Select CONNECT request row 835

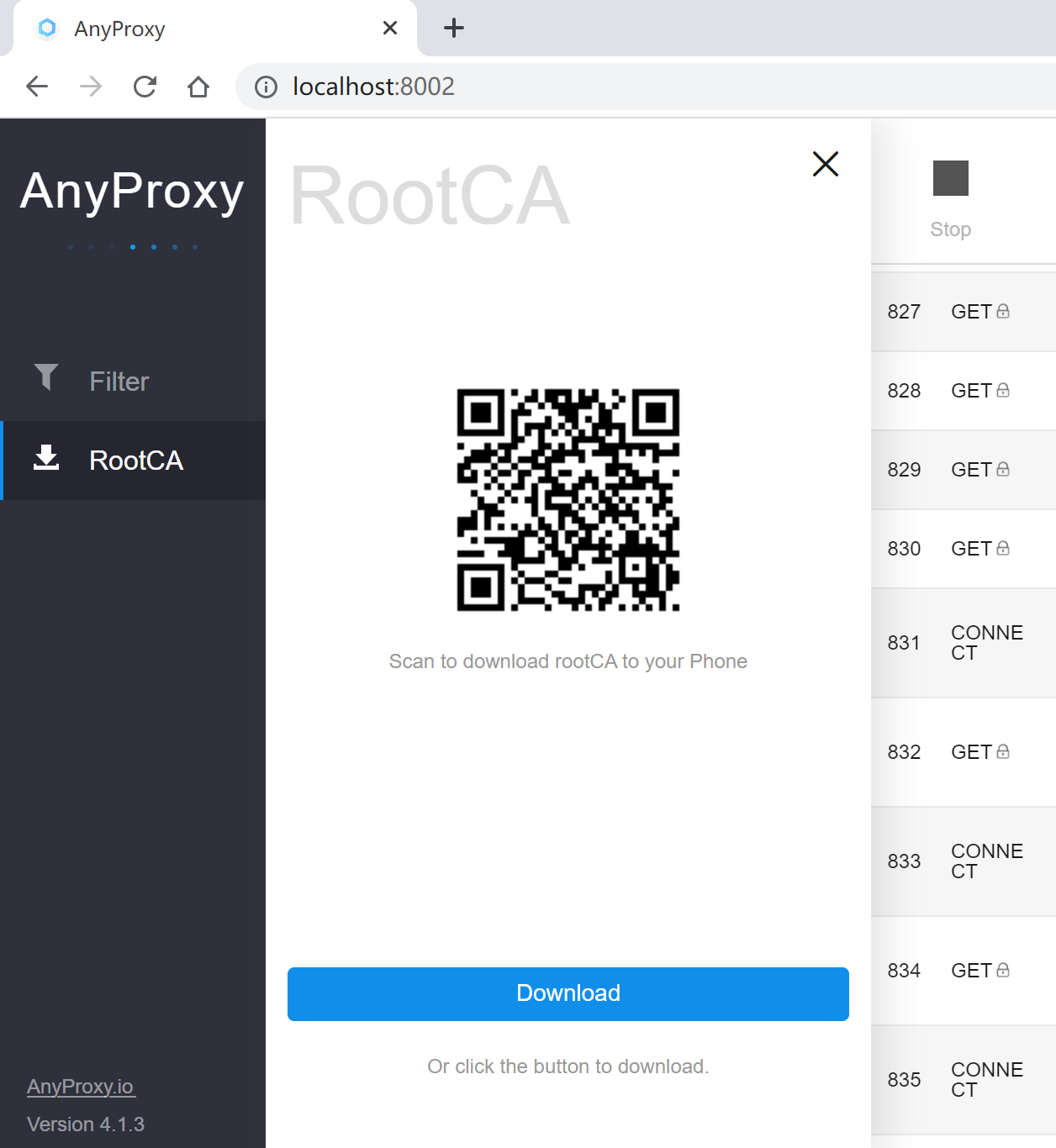[x=964, y=1080]
